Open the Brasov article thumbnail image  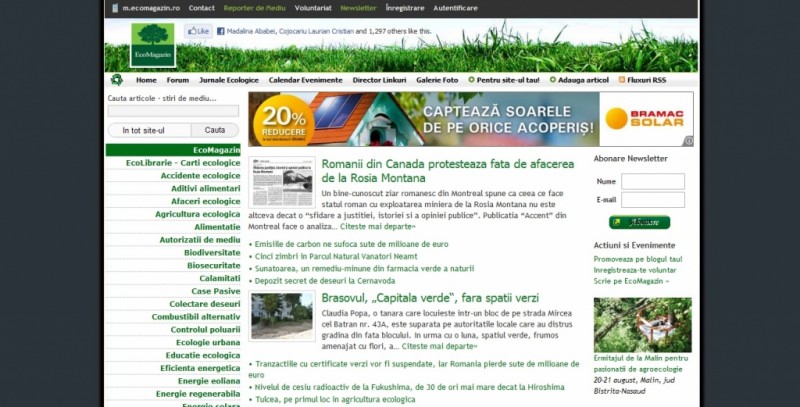coord(282,316)
